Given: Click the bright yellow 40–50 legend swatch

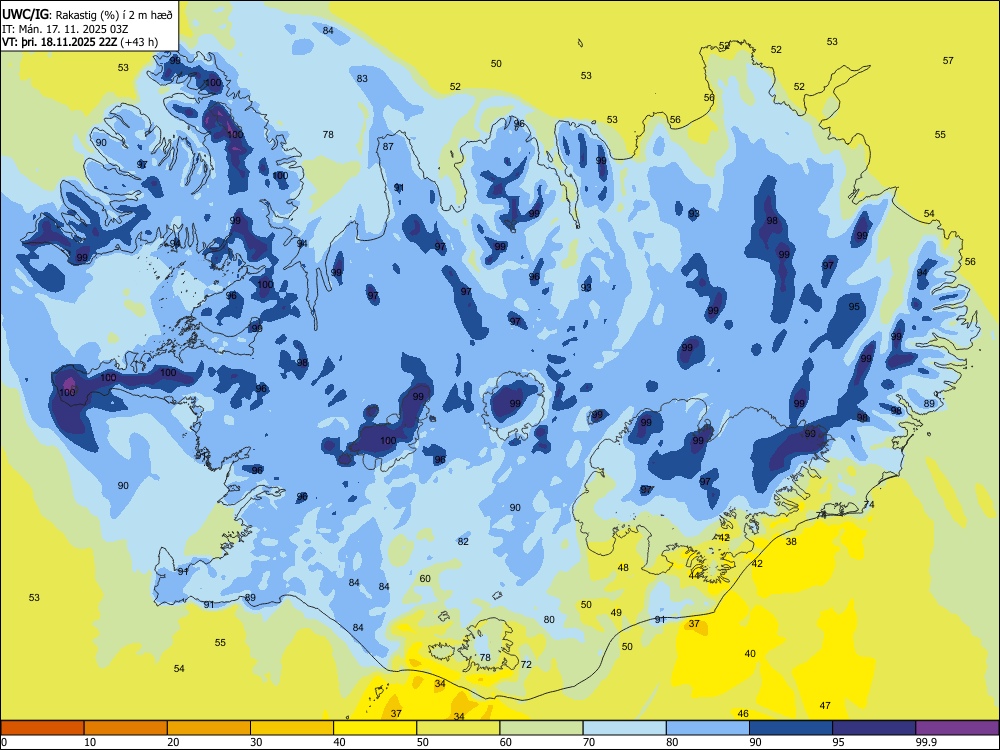Looking at the screenshot, I should tap(375, 728).
